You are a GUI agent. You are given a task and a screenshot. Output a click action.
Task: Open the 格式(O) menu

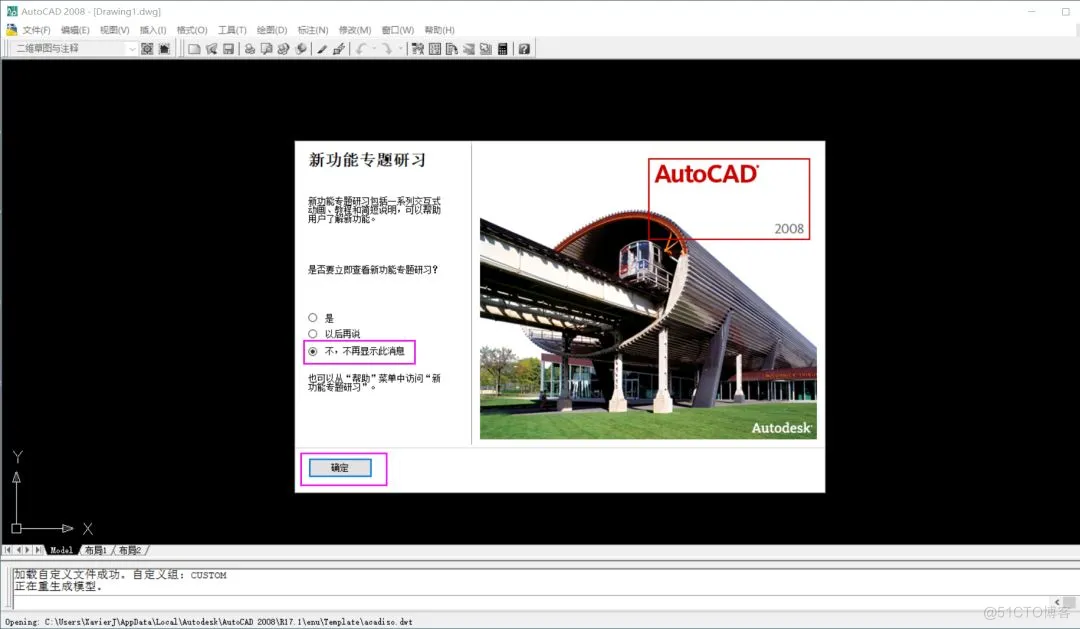click(192, 30)
